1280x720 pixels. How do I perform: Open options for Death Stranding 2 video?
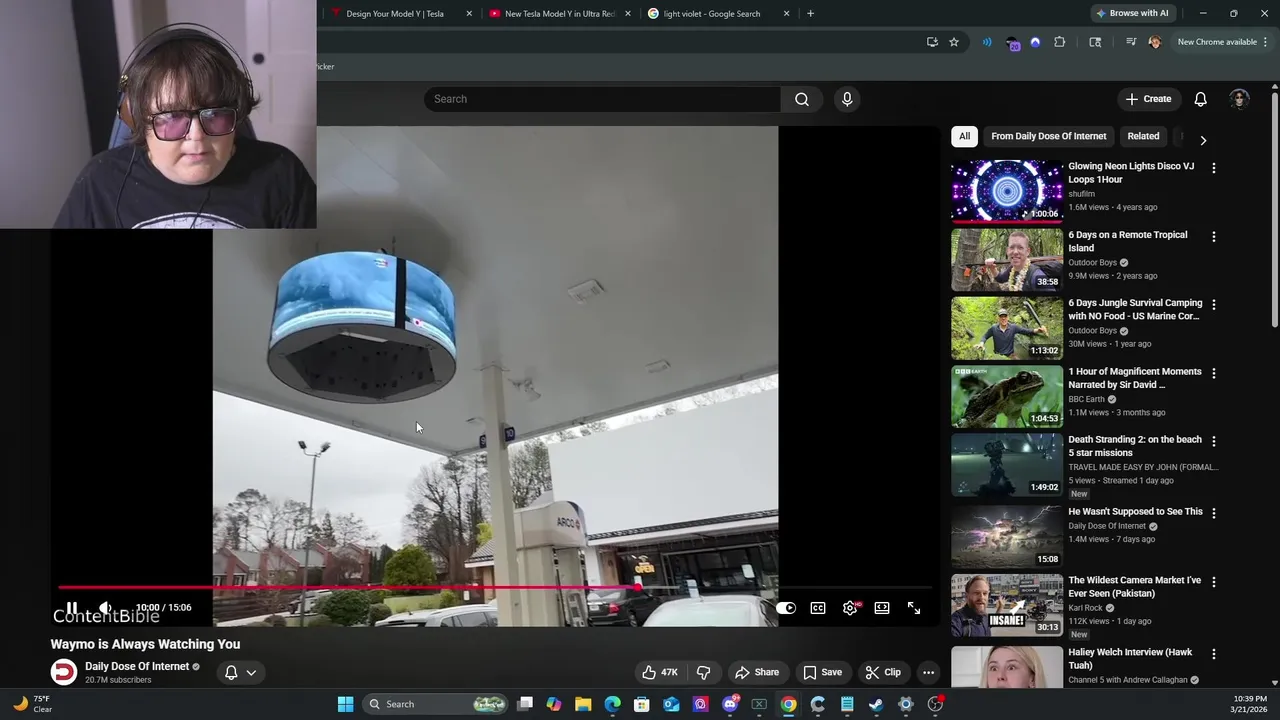(1214, 441)
